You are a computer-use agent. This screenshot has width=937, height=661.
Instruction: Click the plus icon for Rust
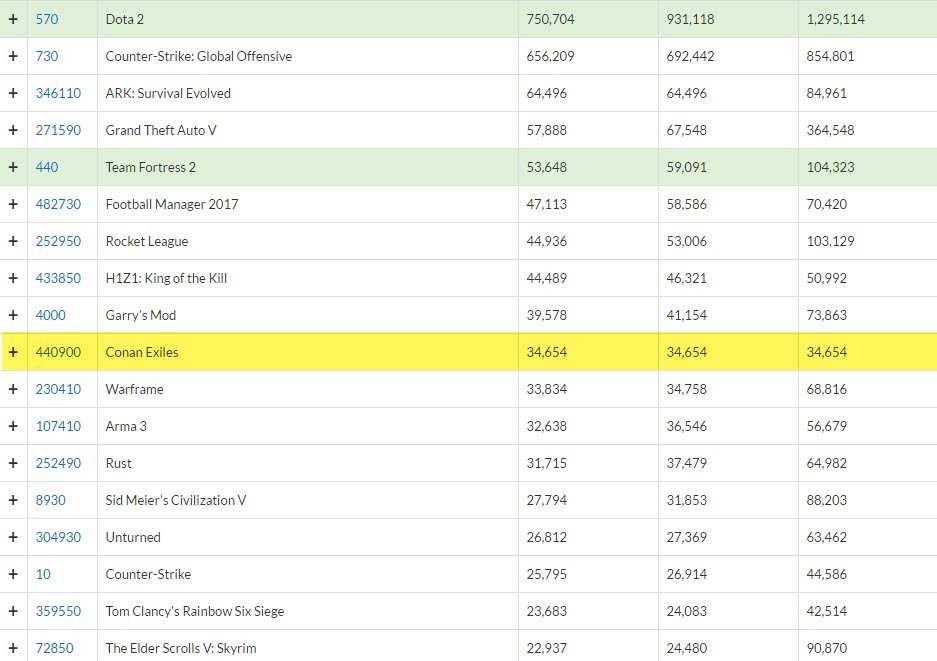point(13,464)
